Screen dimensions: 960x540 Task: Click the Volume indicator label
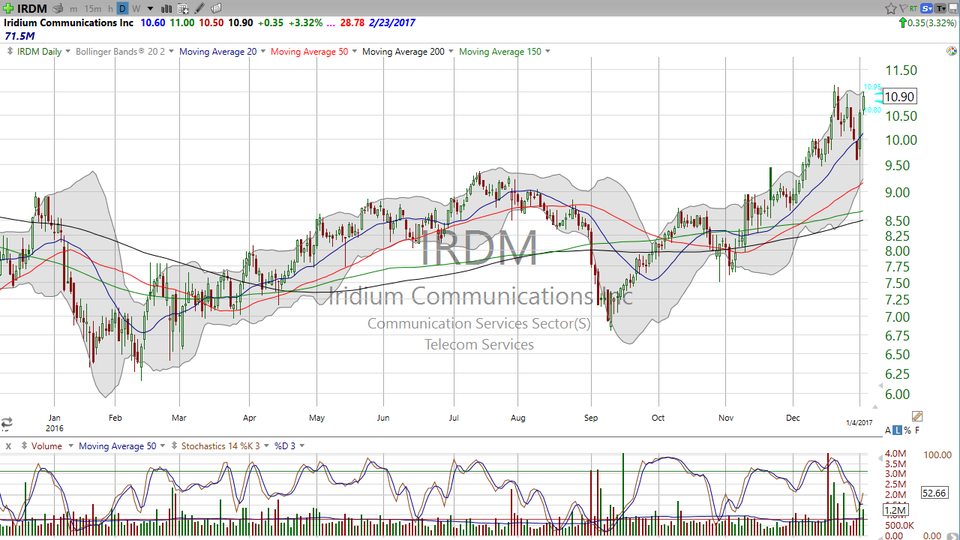(x=47, y=446)
